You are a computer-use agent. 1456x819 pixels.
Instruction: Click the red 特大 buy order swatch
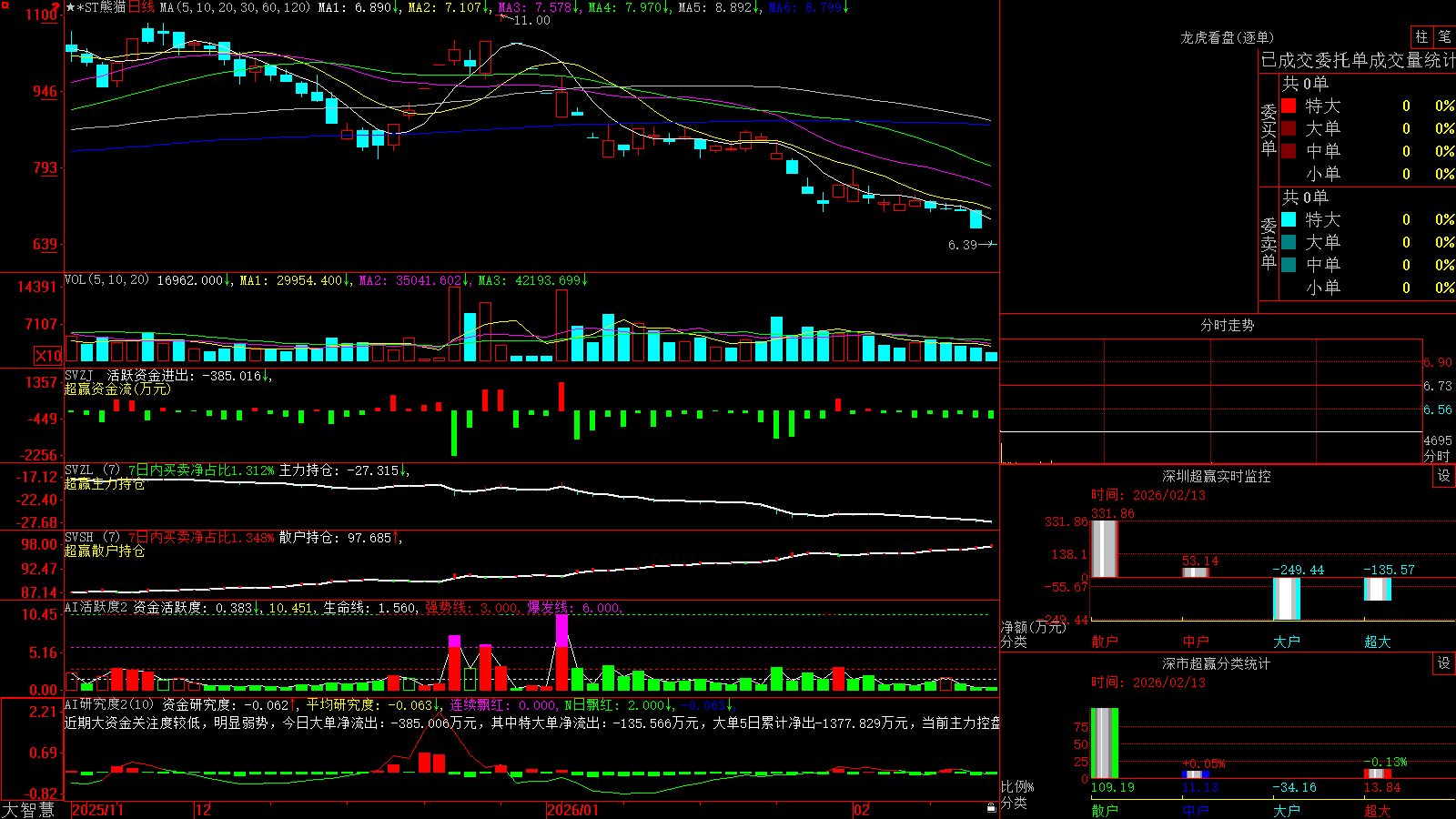[1289, 106]
